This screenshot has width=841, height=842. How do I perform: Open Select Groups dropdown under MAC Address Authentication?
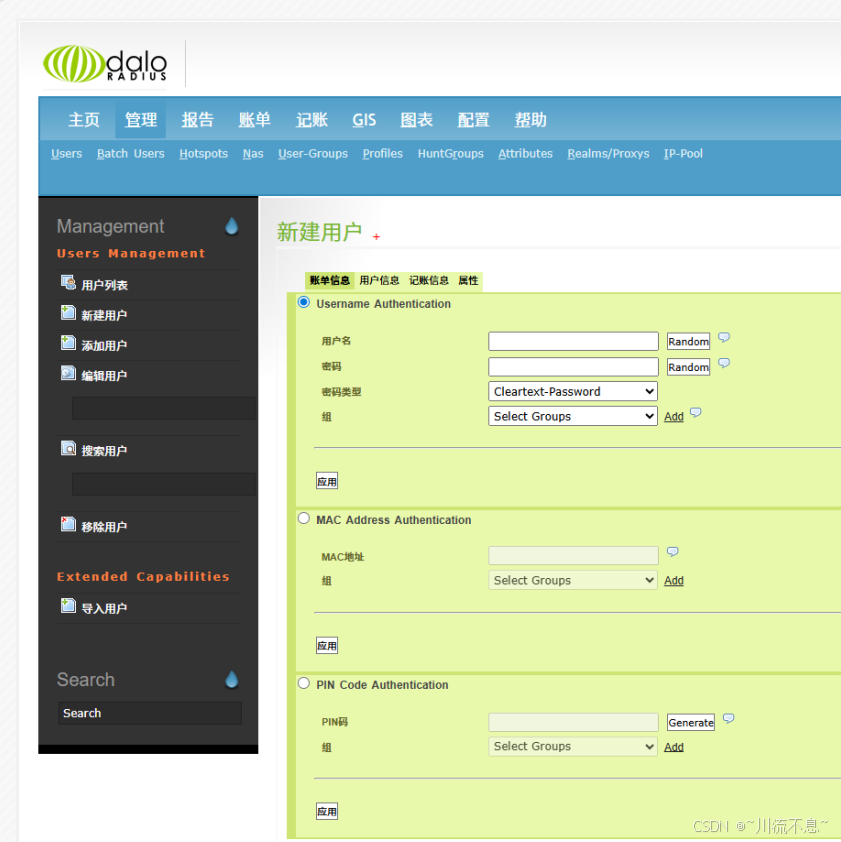[573, 580]
